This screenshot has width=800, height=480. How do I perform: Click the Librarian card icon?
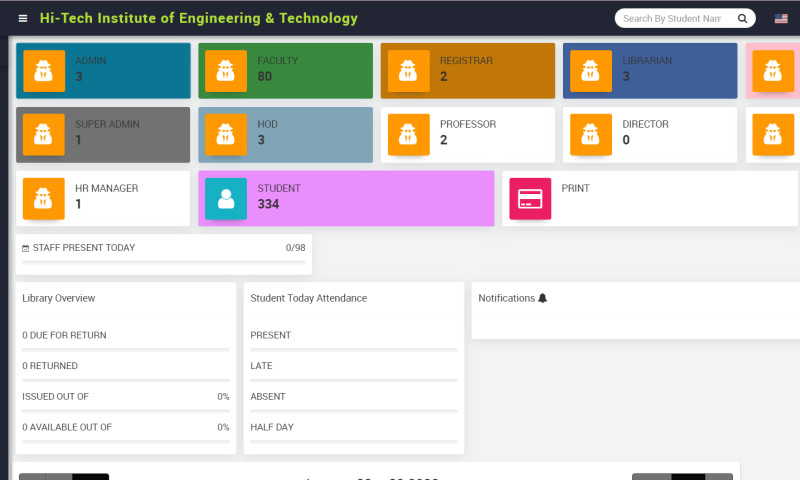(x=591, y=71)
